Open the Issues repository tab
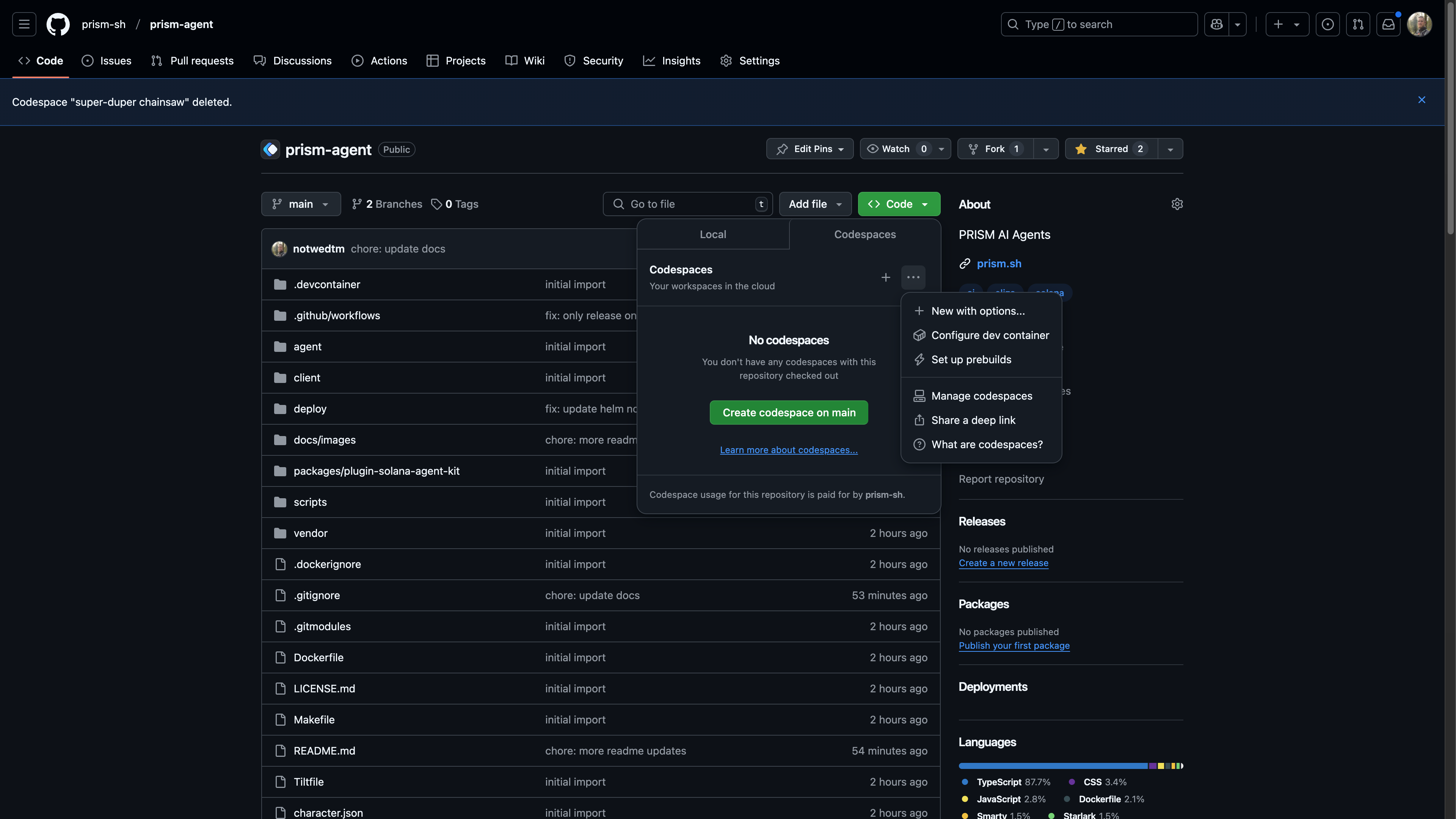1456x819 pixels. [106, 61]
